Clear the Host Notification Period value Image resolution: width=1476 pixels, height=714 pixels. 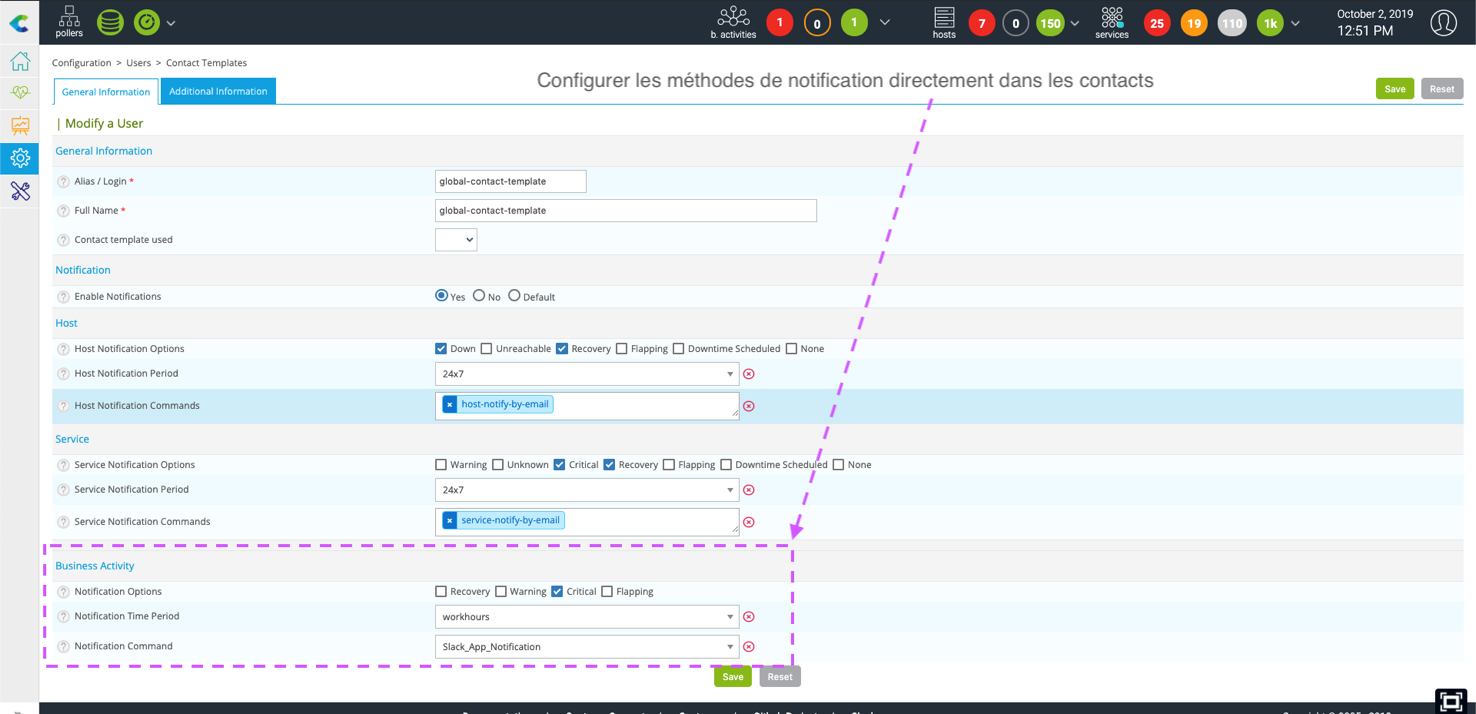point(748,374)
